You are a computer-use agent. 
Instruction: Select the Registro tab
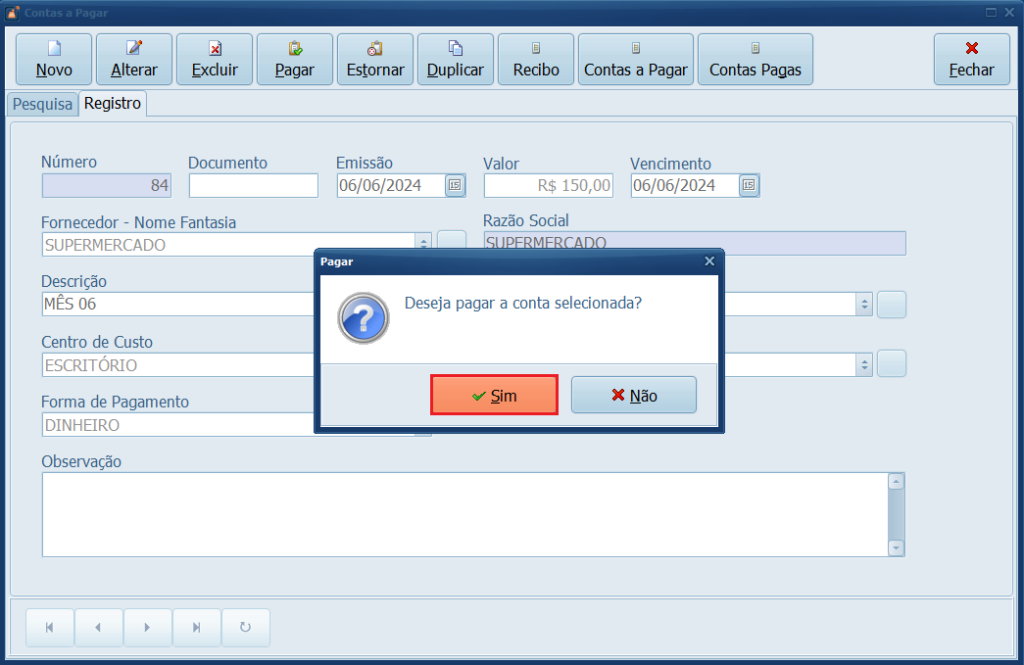[x=113, y=103]
